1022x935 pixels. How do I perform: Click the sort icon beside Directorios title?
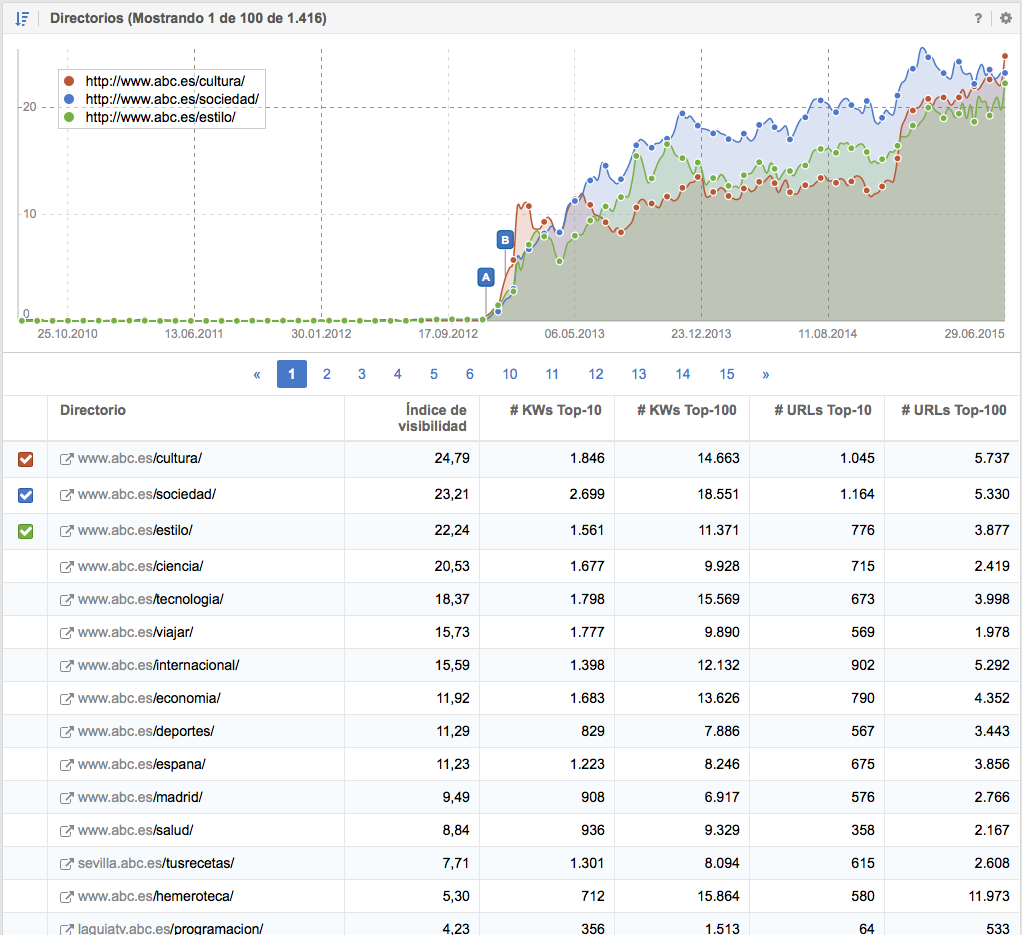tap(22, 18)
